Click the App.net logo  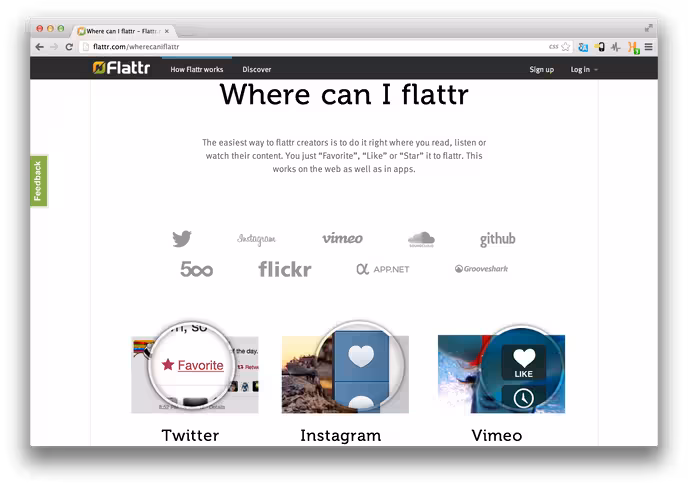point(383,269)
